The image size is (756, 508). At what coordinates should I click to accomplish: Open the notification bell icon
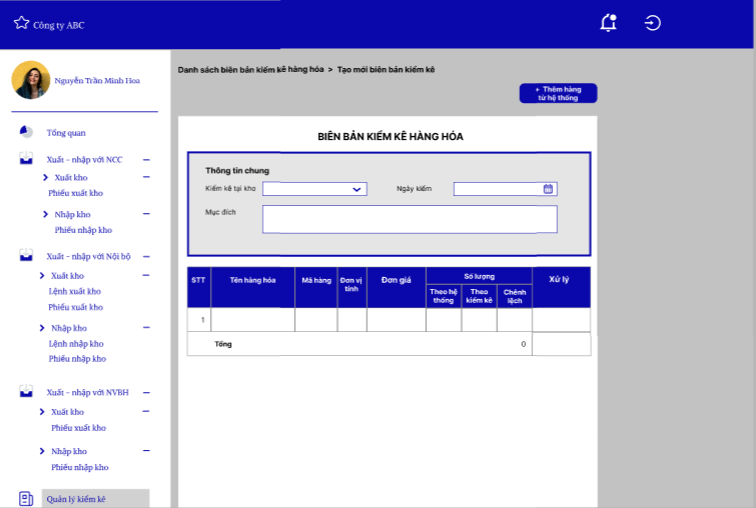point(608,23)
